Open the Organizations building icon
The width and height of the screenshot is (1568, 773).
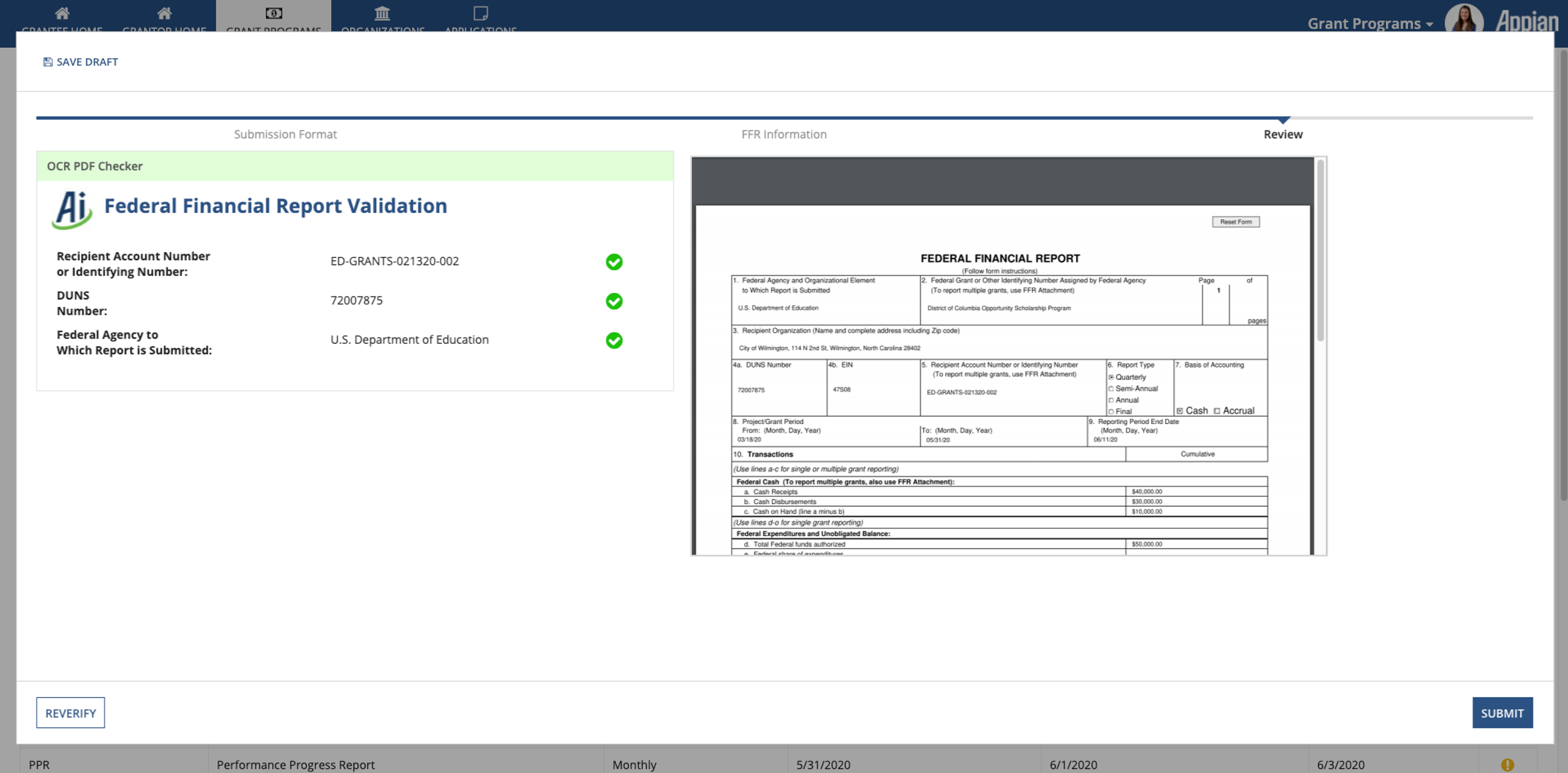click(382, 13)
